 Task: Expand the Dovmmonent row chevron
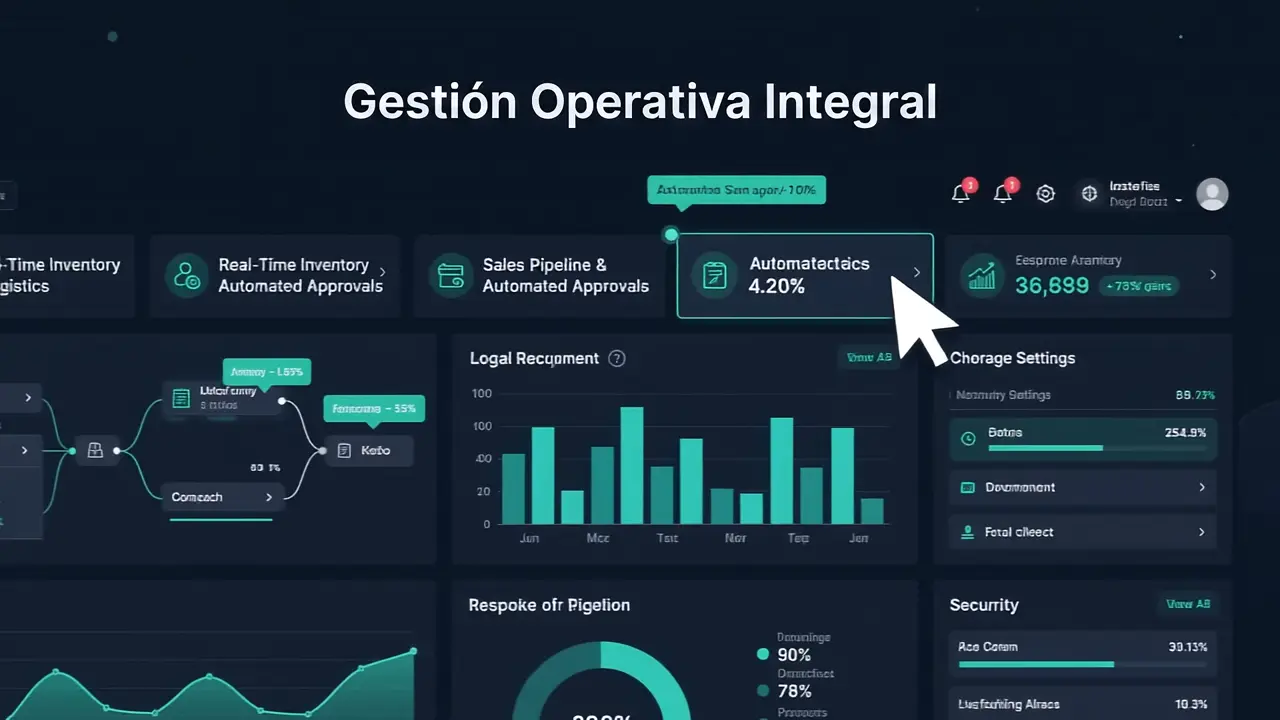pyautogui.click(x=1201, y=487)
